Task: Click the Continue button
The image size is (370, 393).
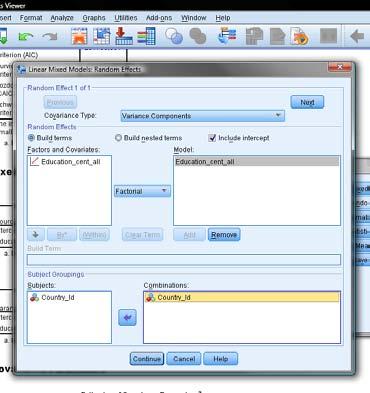Action: (x=147, y=359)
